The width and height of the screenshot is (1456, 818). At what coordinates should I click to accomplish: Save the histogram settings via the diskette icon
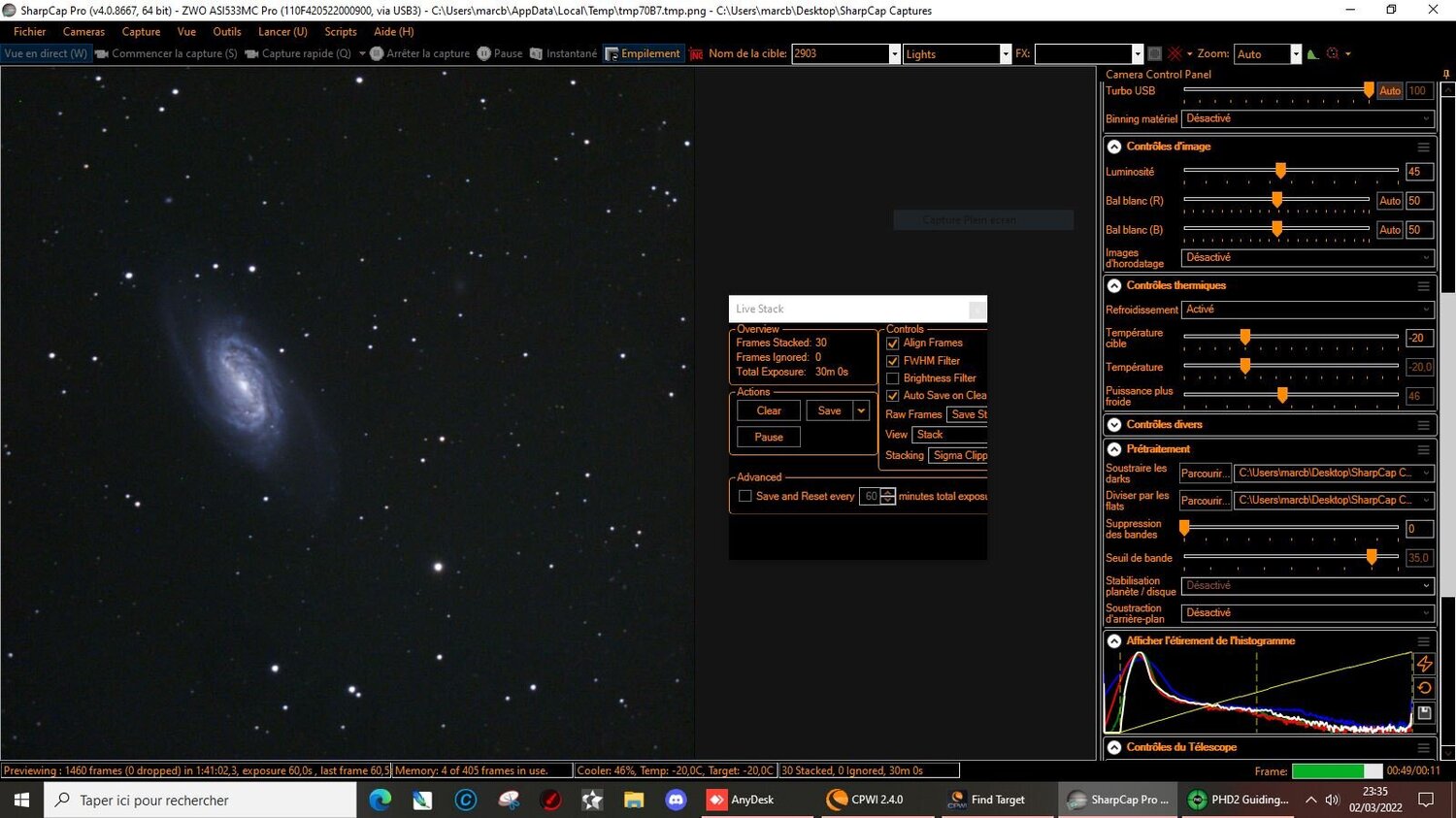point(1425,712)
